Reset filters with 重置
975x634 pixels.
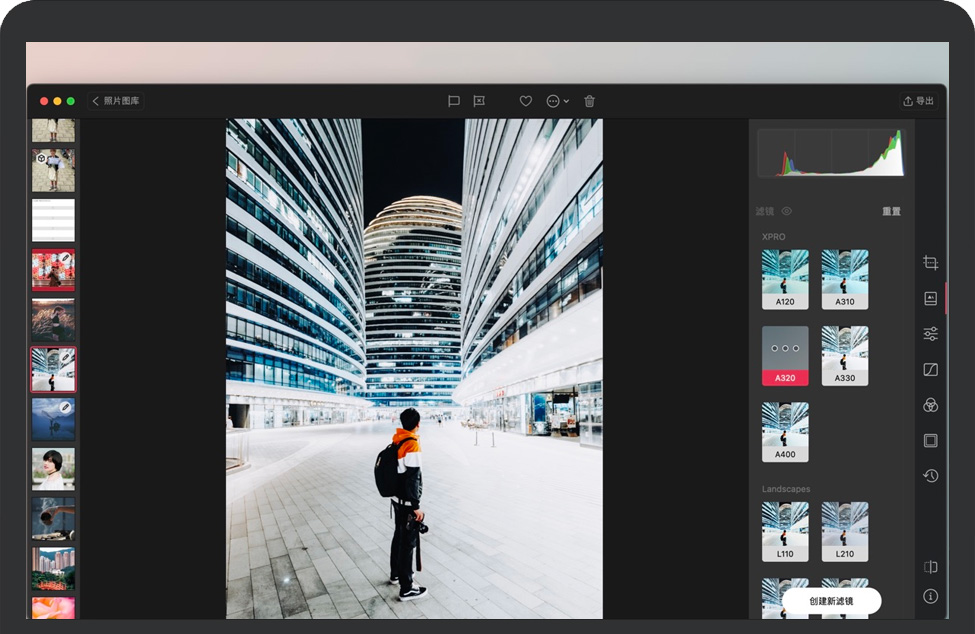[891, 212]
